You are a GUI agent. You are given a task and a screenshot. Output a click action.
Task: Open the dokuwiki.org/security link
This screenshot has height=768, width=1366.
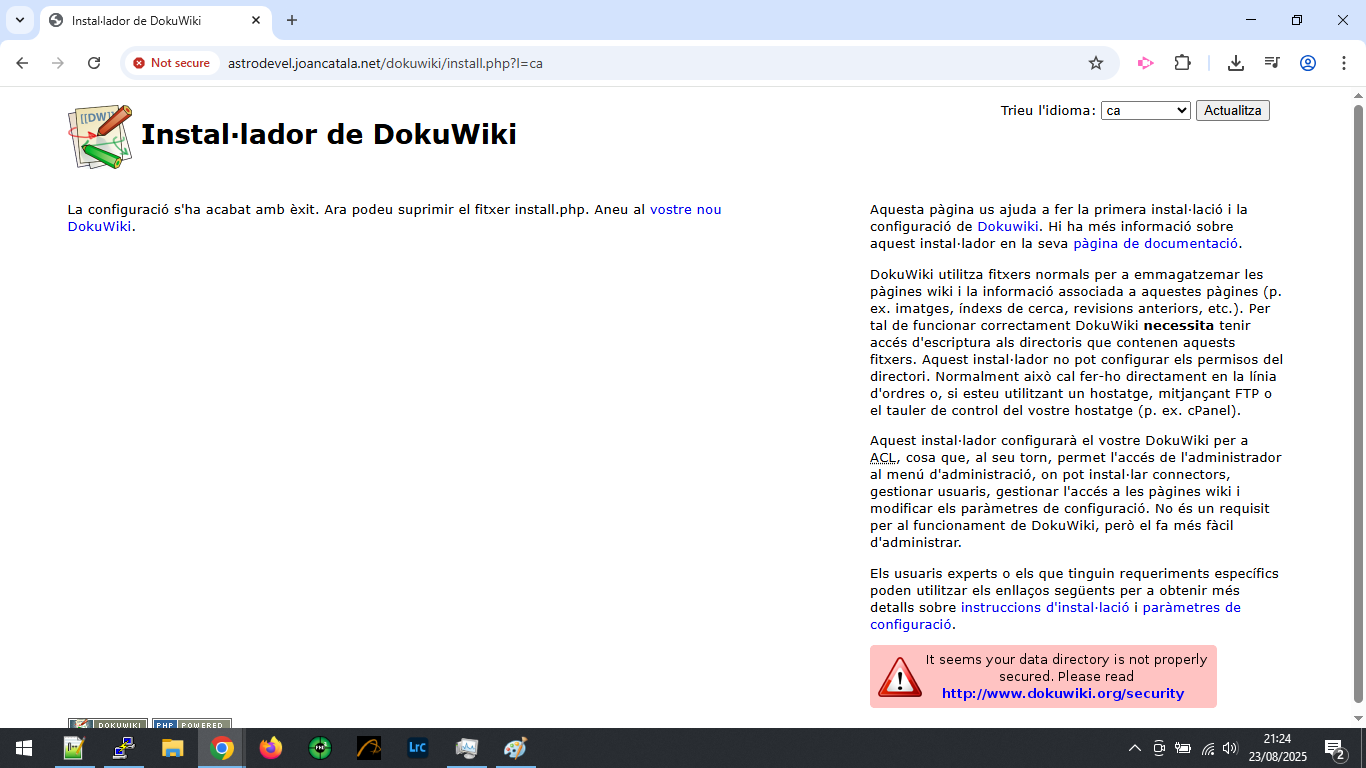1063,693
